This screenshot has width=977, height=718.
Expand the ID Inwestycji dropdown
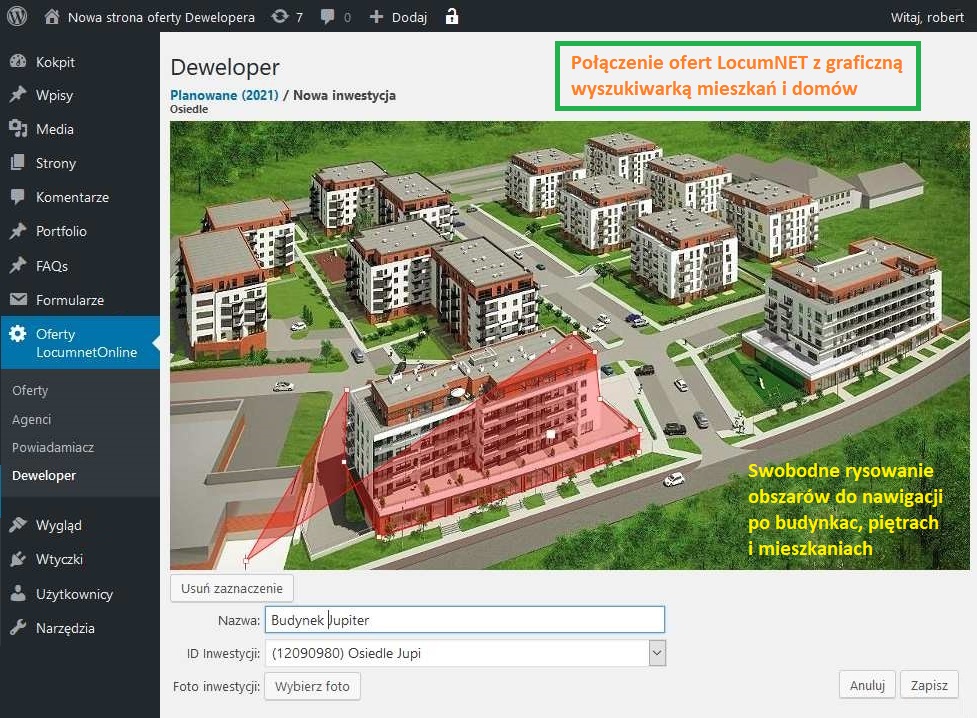coord(656,654)
